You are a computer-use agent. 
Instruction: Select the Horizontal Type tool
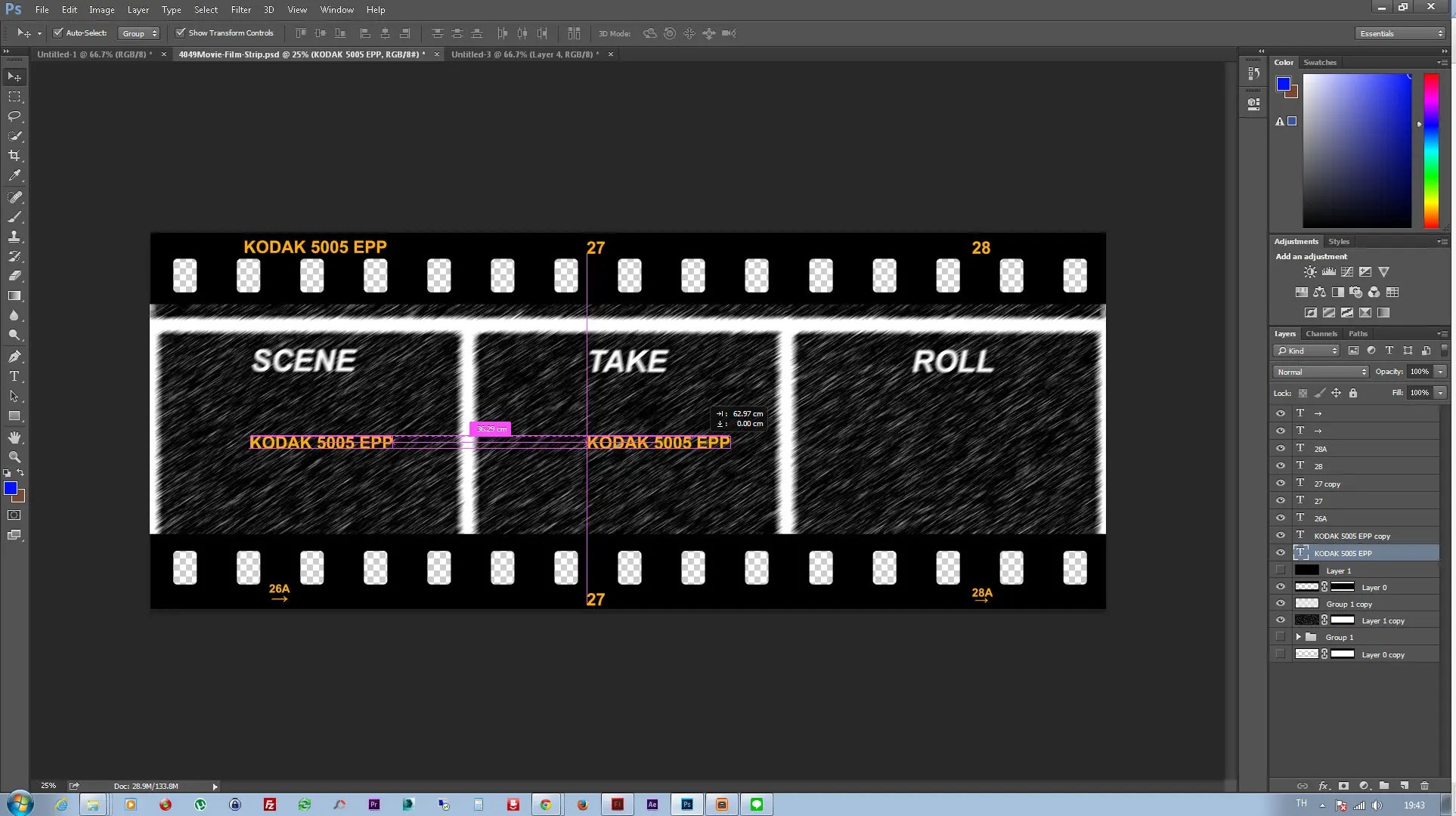(14, 376)
